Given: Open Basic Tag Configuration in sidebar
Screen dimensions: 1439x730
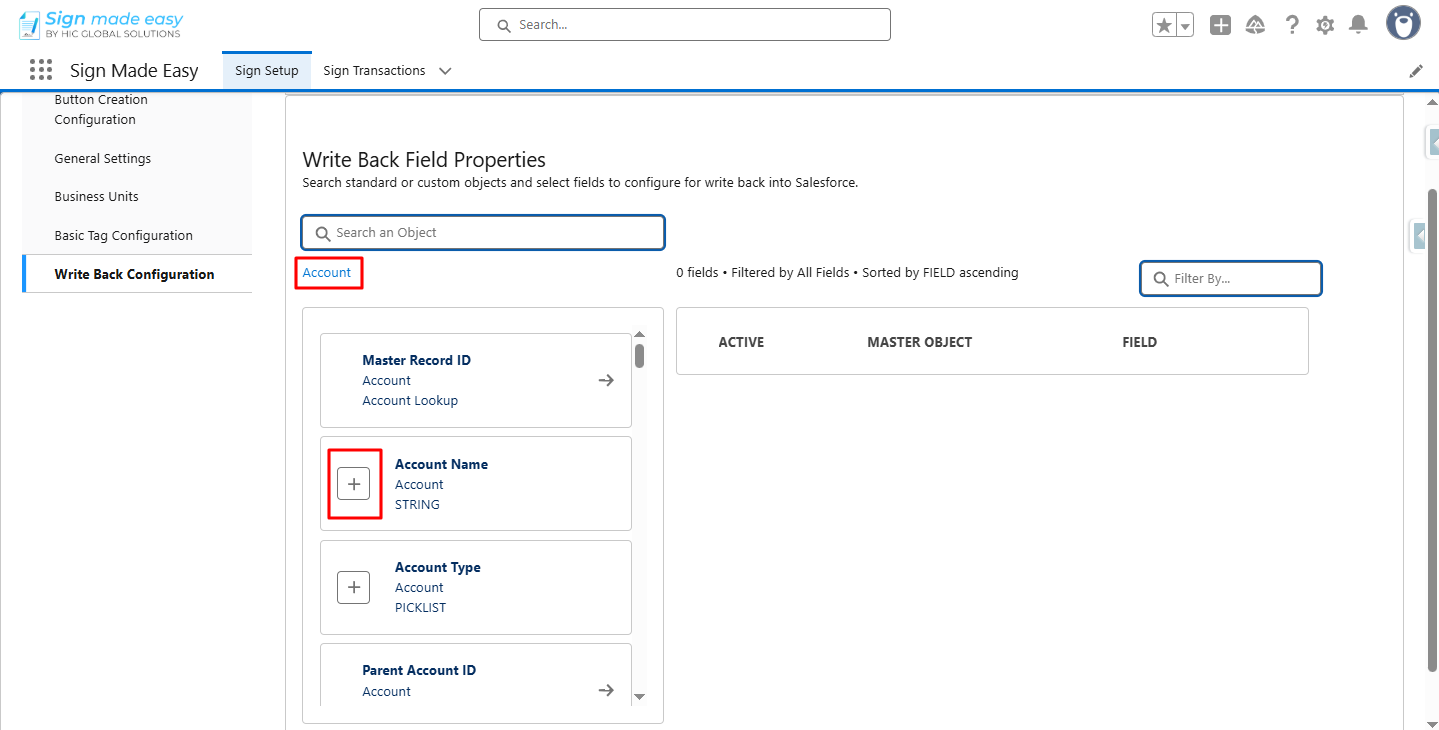Looking at the screenshot, I should click(124, 235).
